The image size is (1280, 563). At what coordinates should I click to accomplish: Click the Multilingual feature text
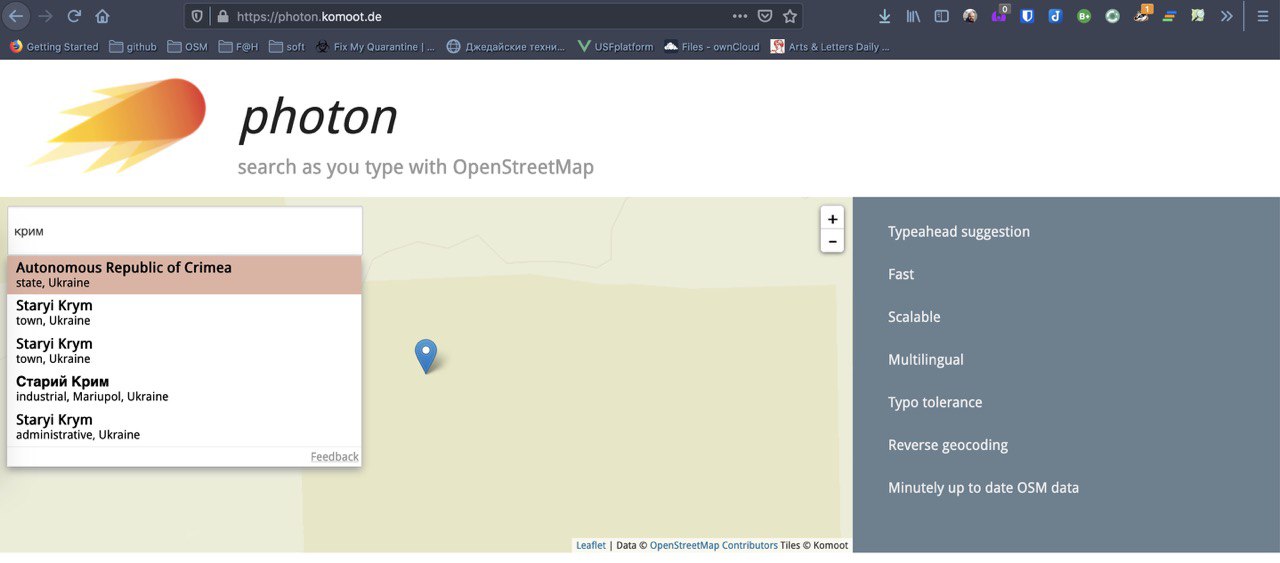point(926,360)
